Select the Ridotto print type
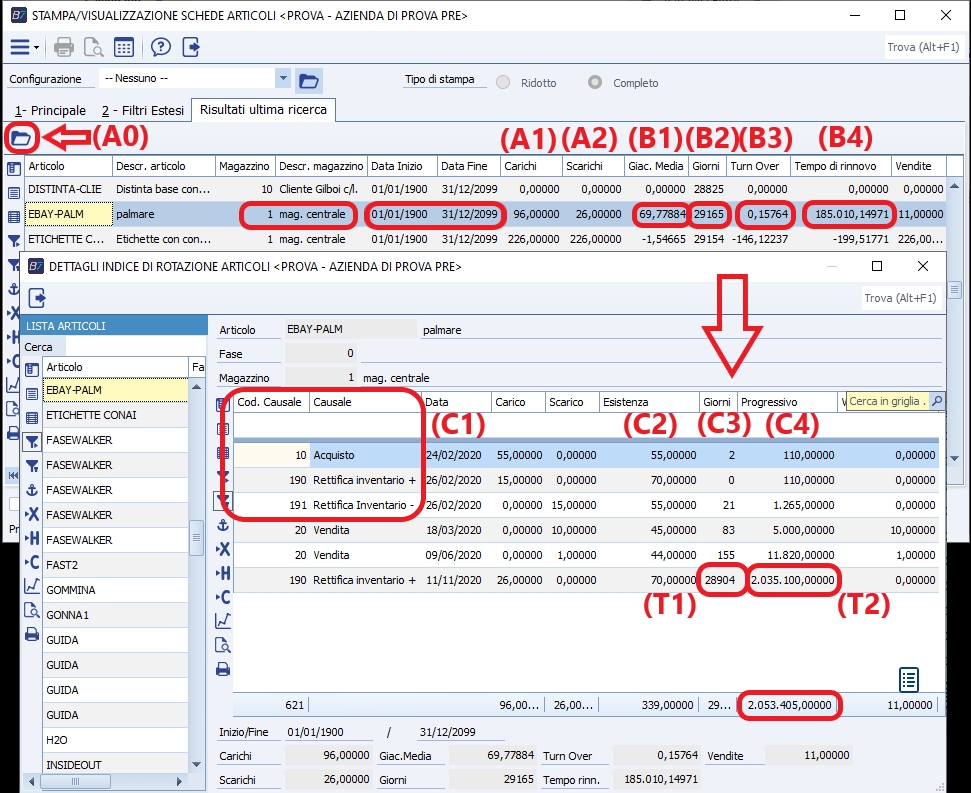The width and height of the screenshot is (971, 793). point(504,83)
